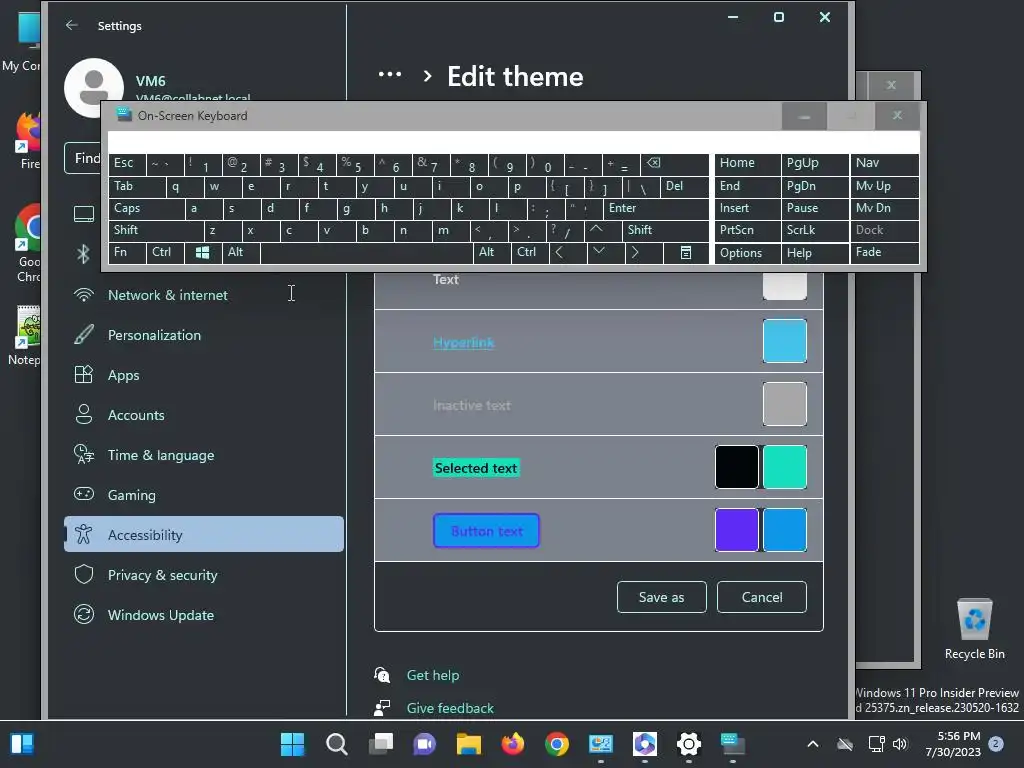Click the PrtScn key on On-Screen Keyboard

(x=748, y=231)
